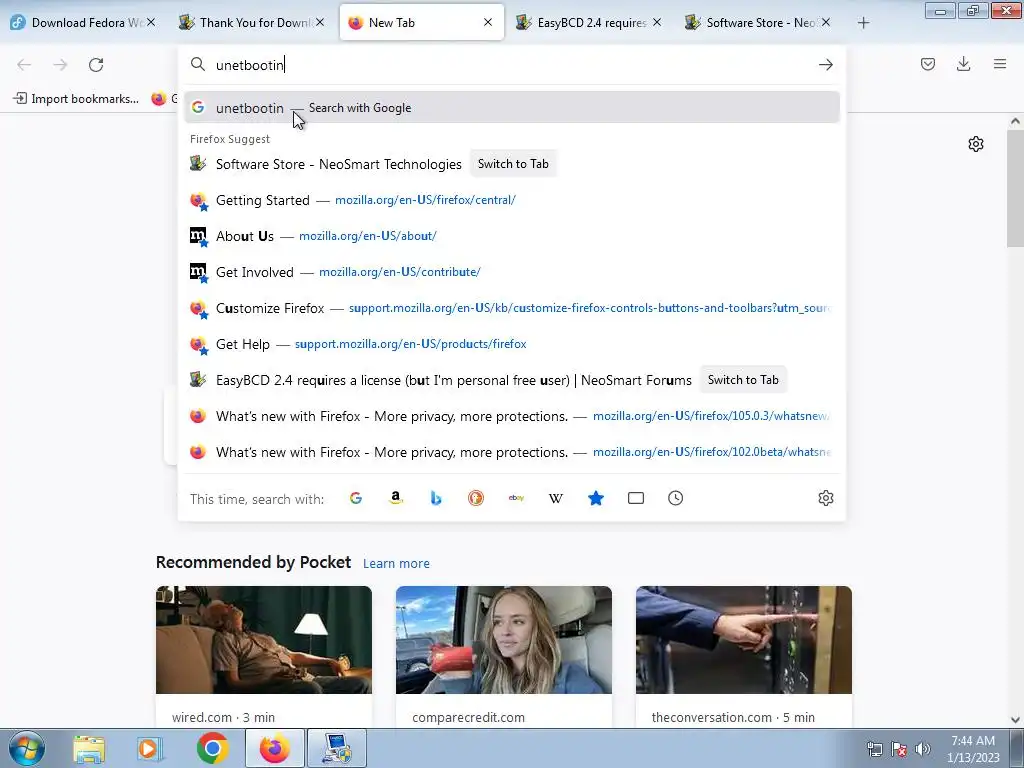
Task: Open the Downloads panel icon
Action: (x=963, y=64)
